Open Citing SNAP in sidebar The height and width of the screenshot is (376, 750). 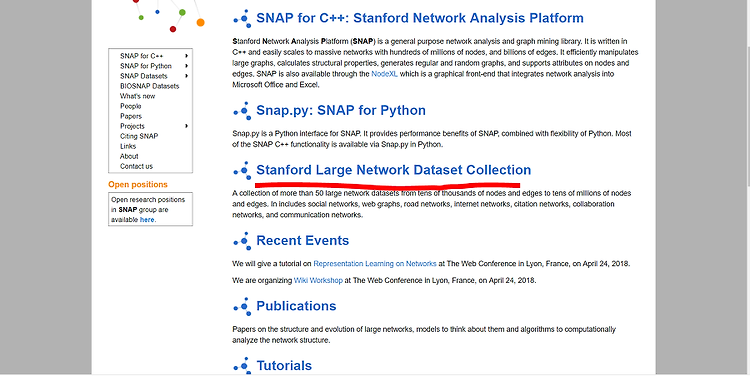click(x=139, y=136)
